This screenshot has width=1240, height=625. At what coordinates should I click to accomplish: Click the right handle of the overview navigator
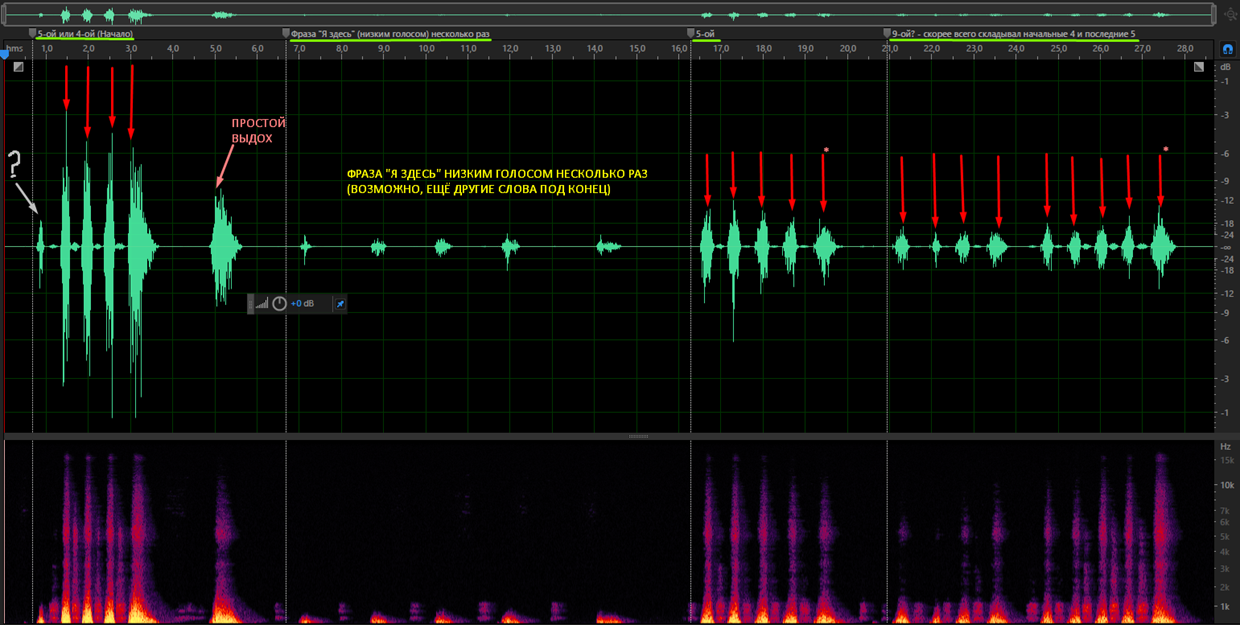pos(1214,15)
